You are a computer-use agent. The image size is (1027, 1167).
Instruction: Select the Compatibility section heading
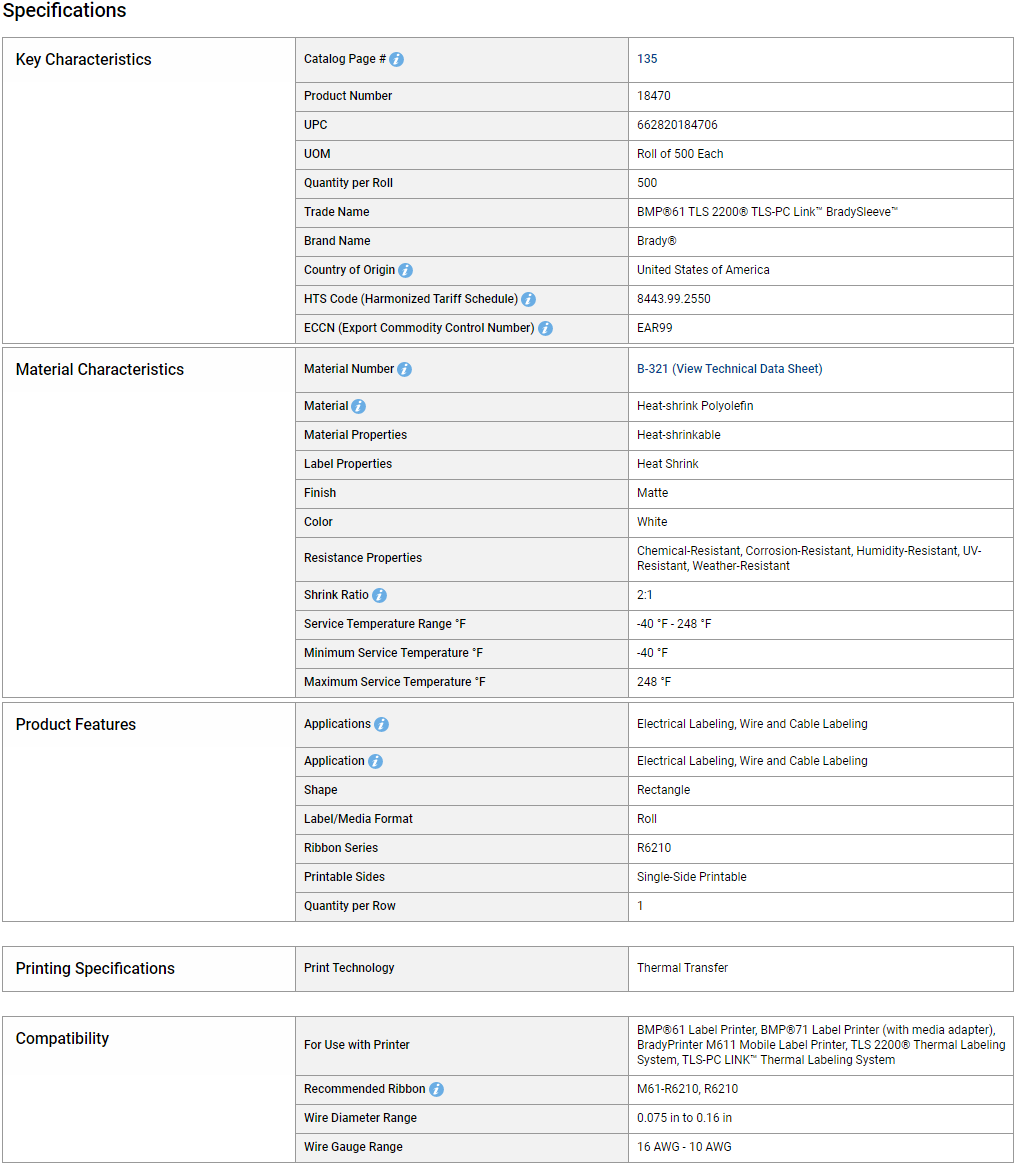pyautogui.click(x=63, y=1039)
